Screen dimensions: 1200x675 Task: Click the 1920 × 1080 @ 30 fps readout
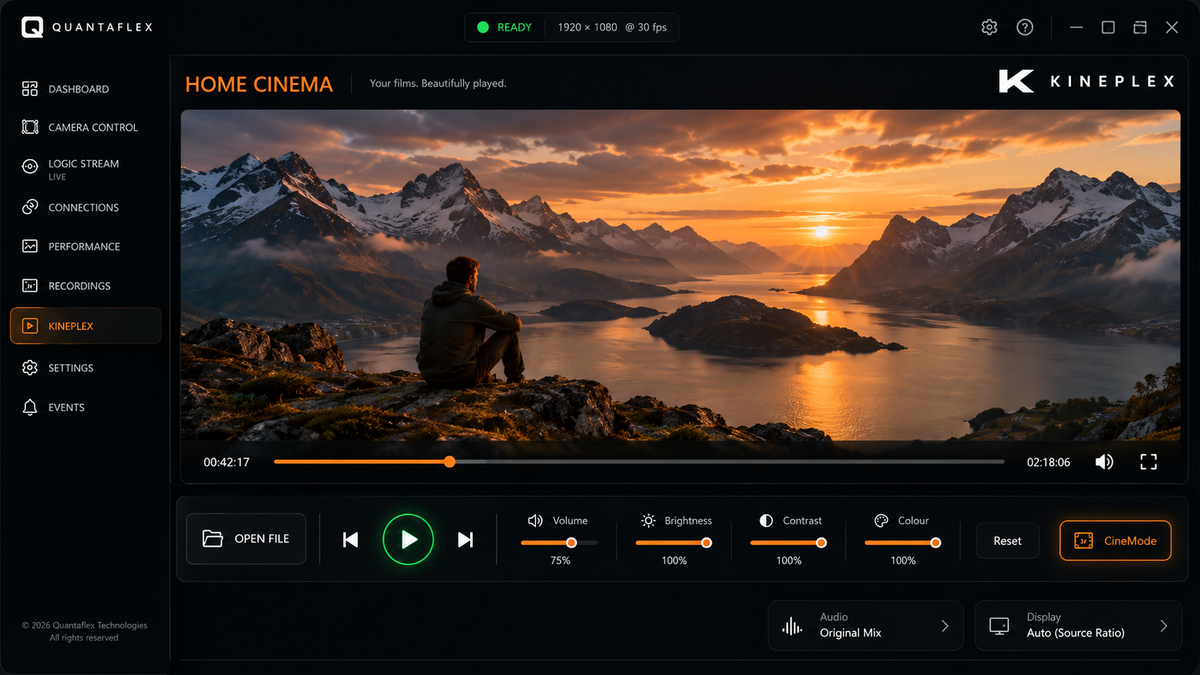click(612, 27)
